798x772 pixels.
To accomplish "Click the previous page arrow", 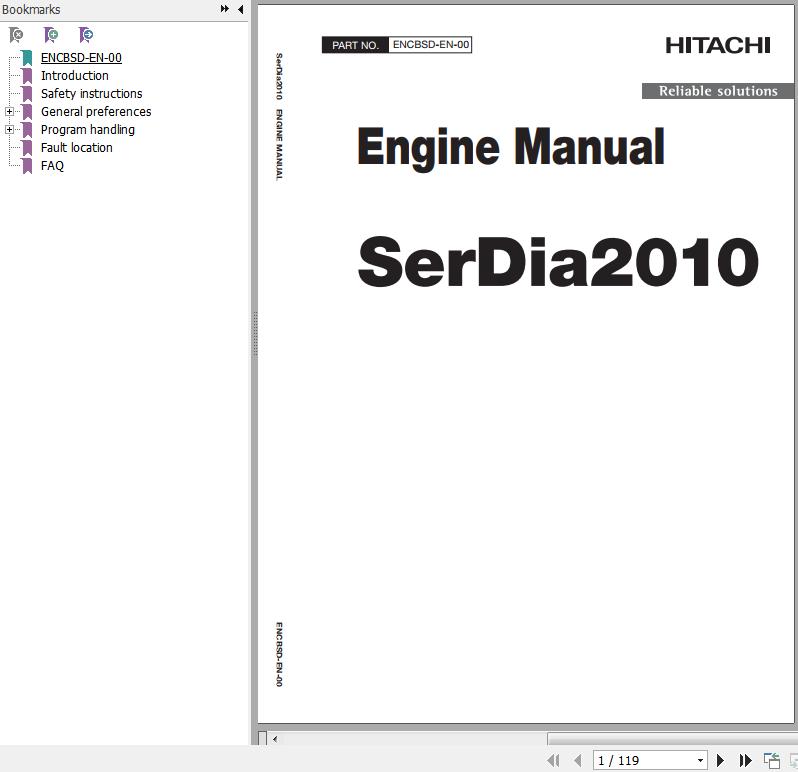I will pyautogui.click(x=577, y=761).
